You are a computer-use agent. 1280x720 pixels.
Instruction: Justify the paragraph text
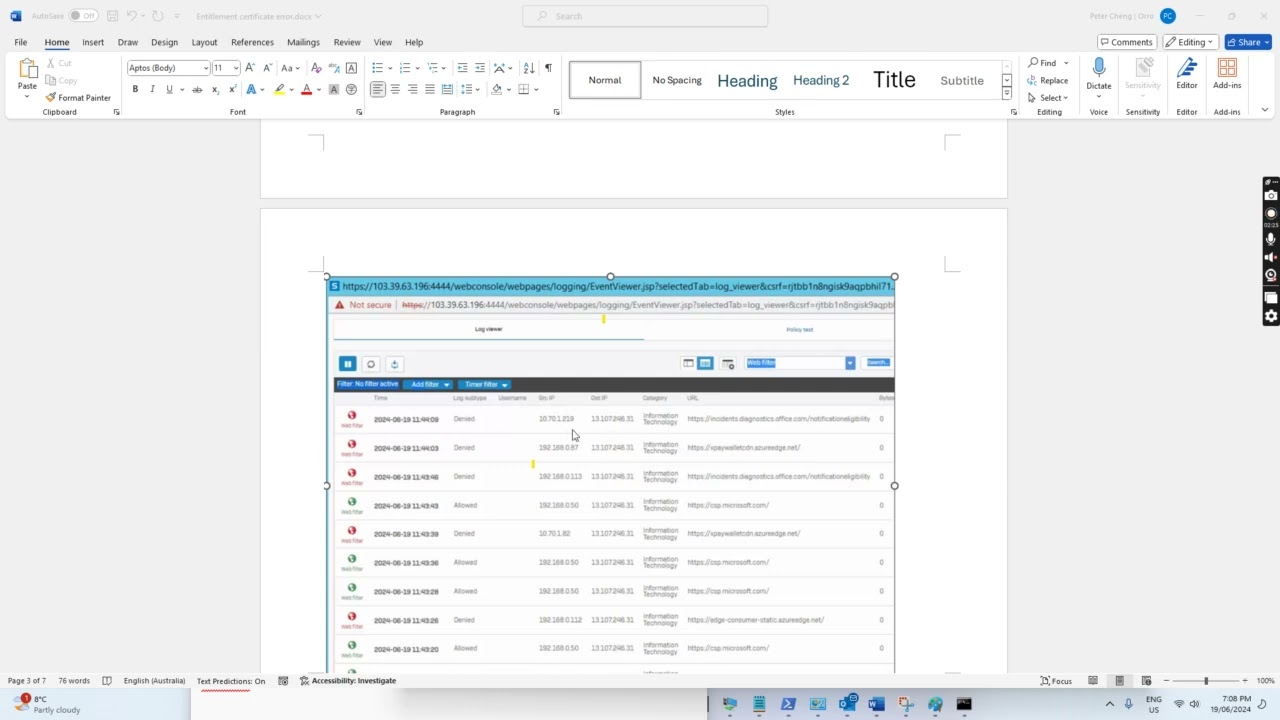430,89
